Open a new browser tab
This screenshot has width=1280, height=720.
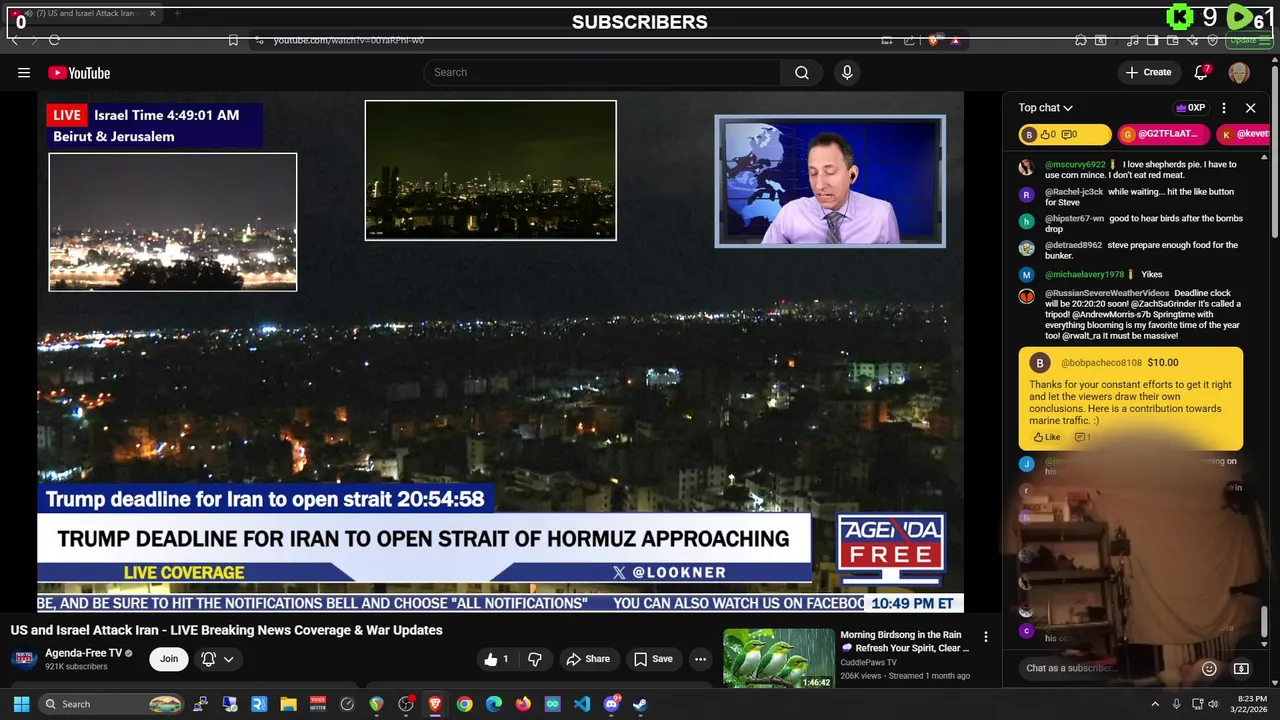177,14
